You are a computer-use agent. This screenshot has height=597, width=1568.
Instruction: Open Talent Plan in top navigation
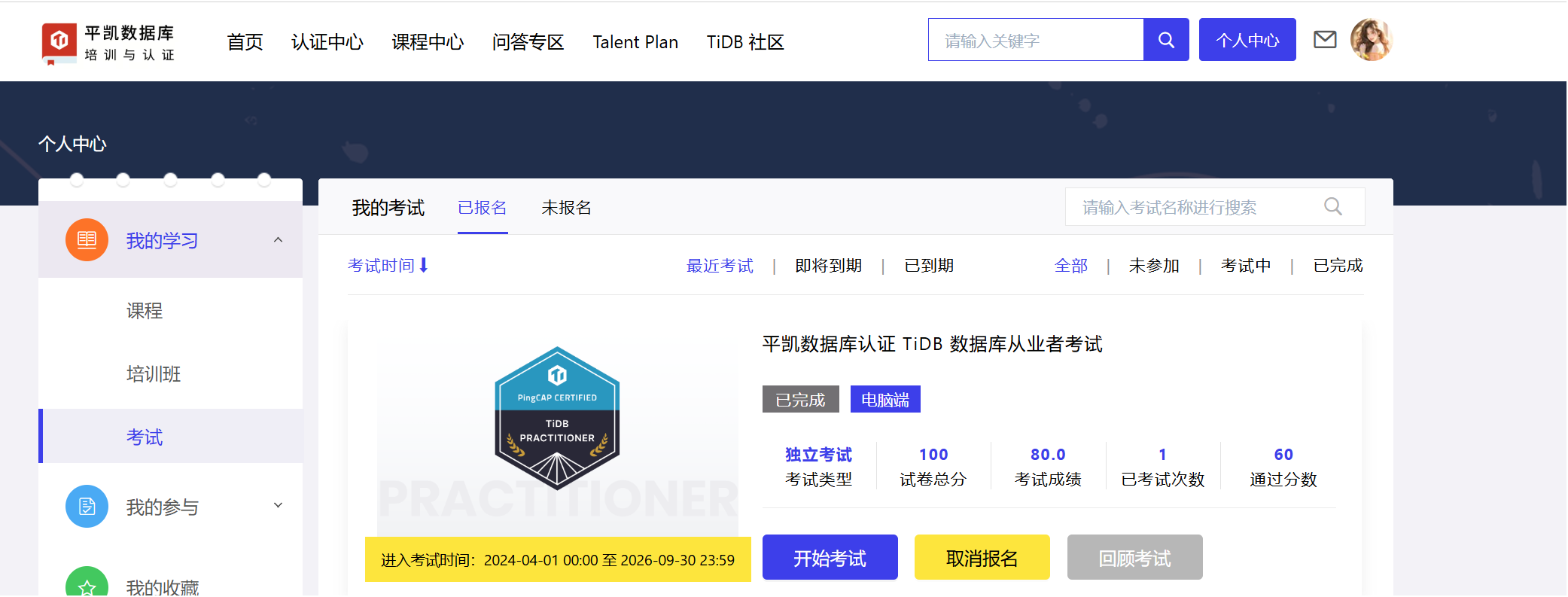coord(635,42)
